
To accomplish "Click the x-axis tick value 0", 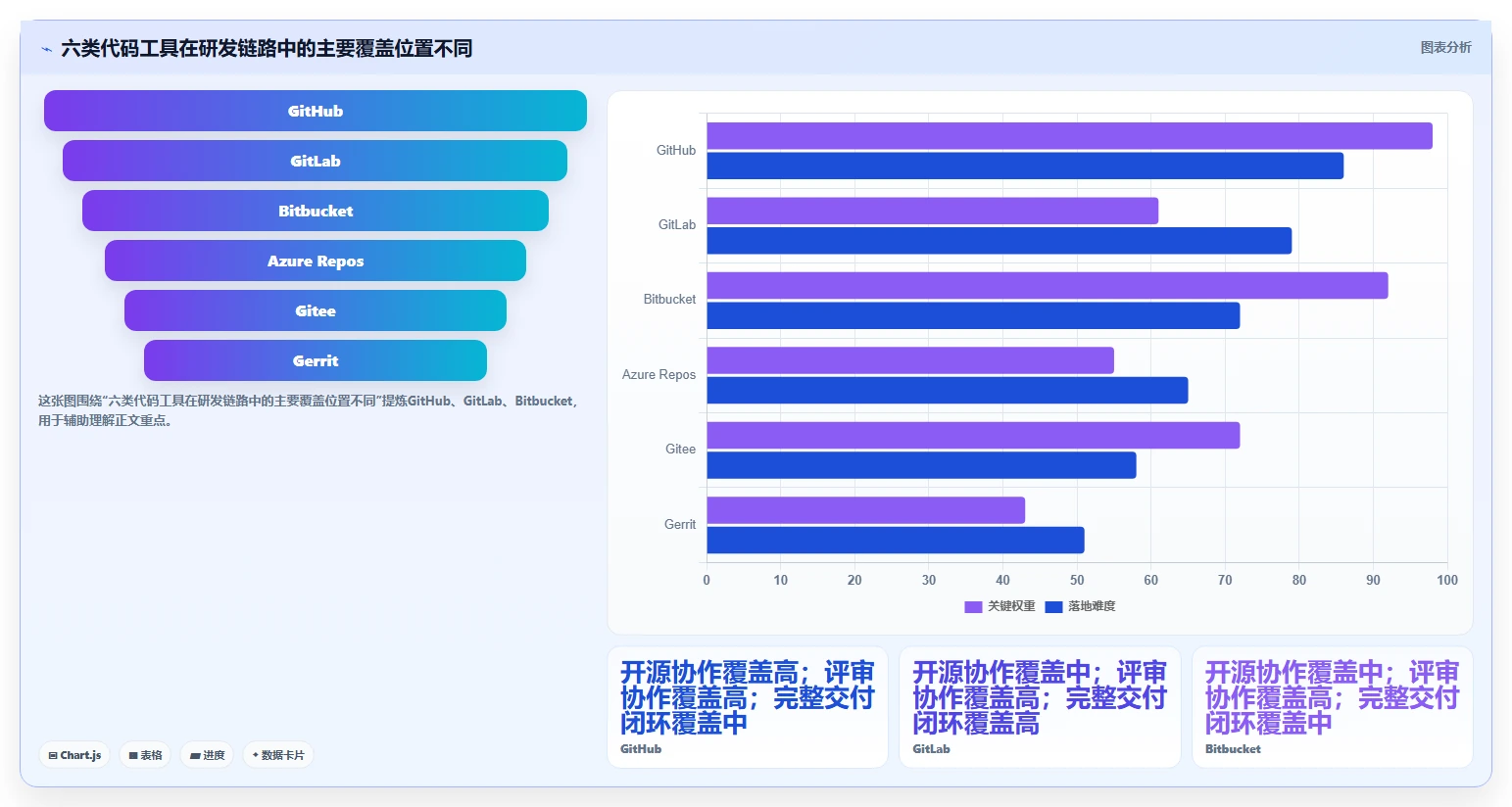I will 707,580.
